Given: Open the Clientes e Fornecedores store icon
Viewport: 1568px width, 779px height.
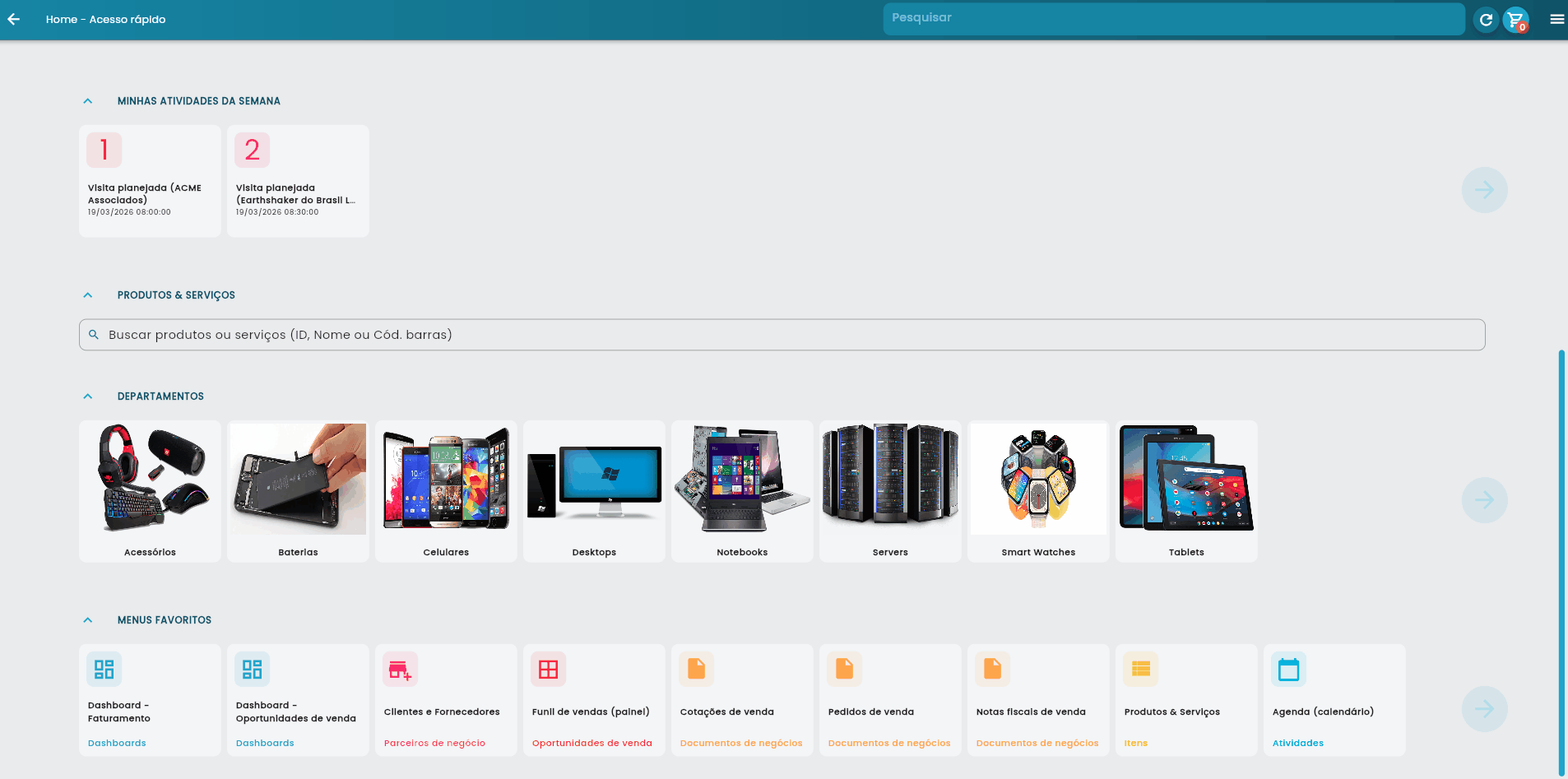Looking at the screenshot, I should tap(401, 670).
